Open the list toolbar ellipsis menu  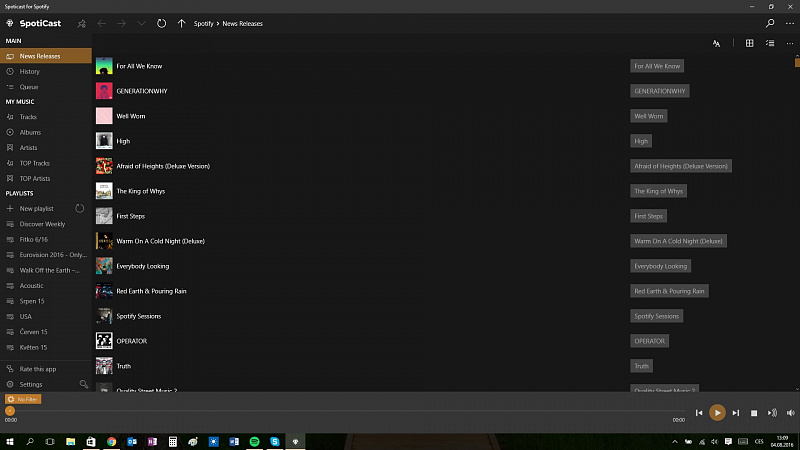click(790, 43)
